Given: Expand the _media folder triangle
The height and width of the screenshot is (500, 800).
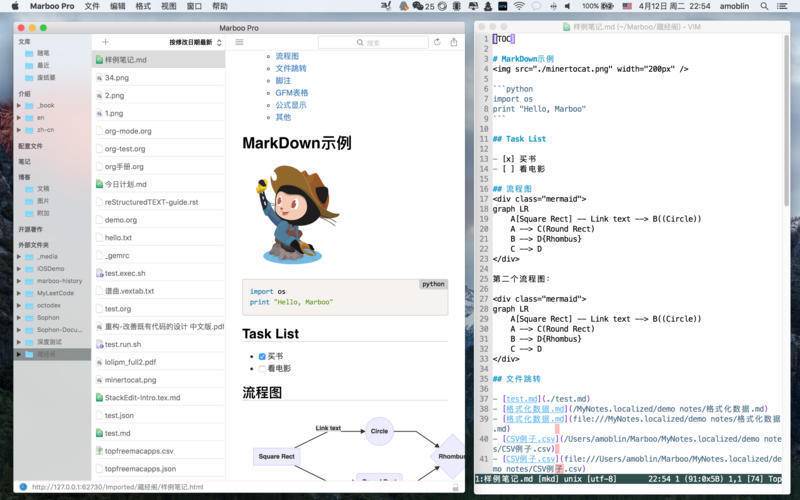Looking at the screenshot, I should click(x=19, y=256).
